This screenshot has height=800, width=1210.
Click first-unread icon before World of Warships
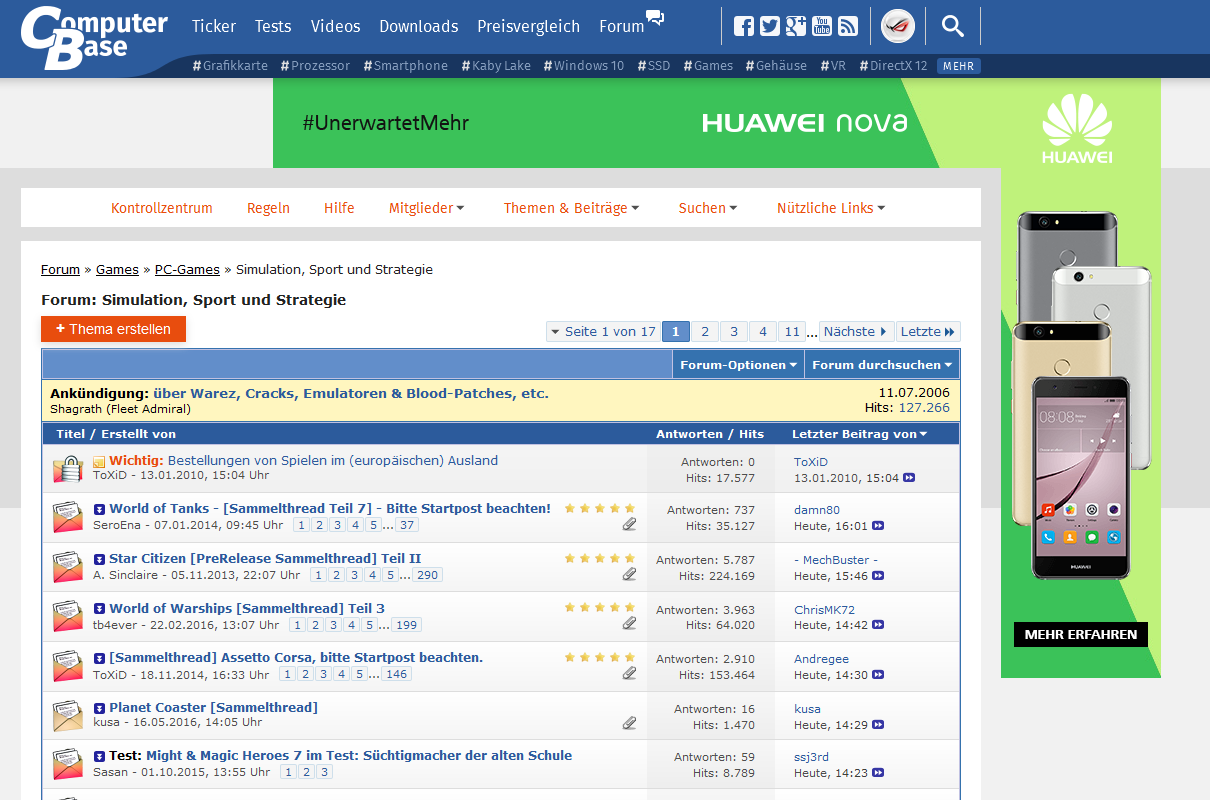99,609
